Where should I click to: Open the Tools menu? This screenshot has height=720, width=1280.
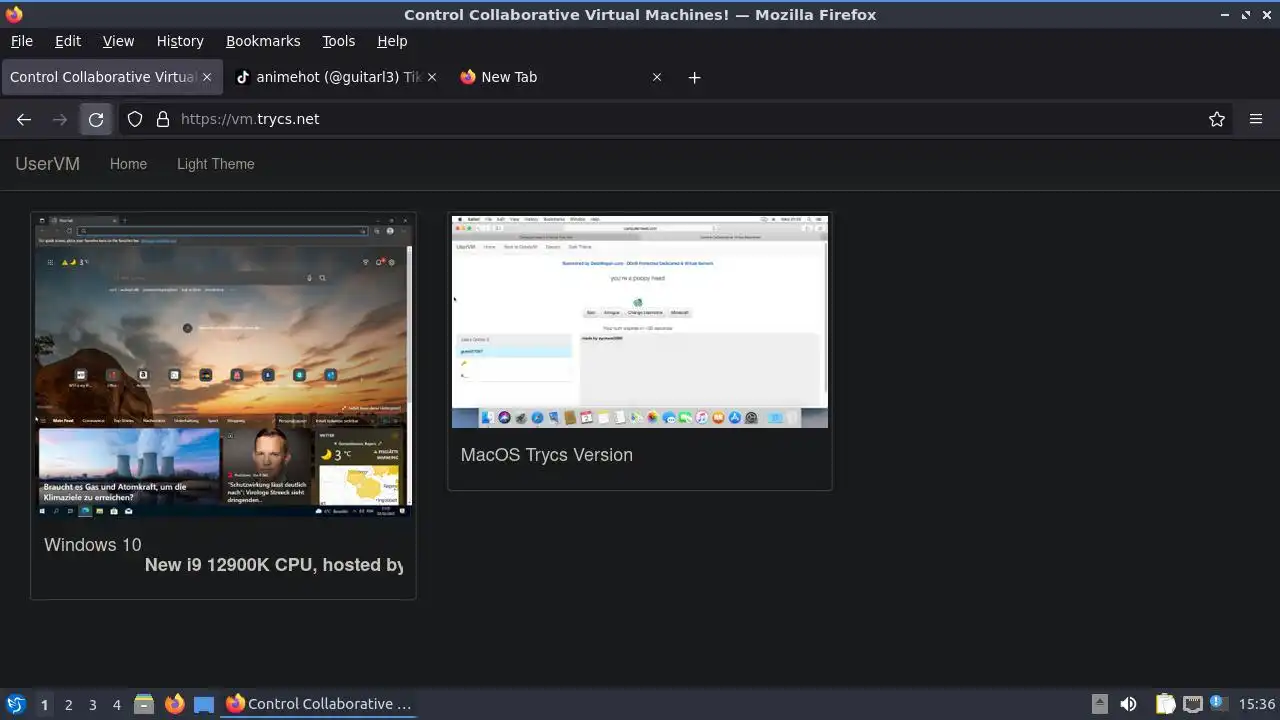click(x=338, y=41)
